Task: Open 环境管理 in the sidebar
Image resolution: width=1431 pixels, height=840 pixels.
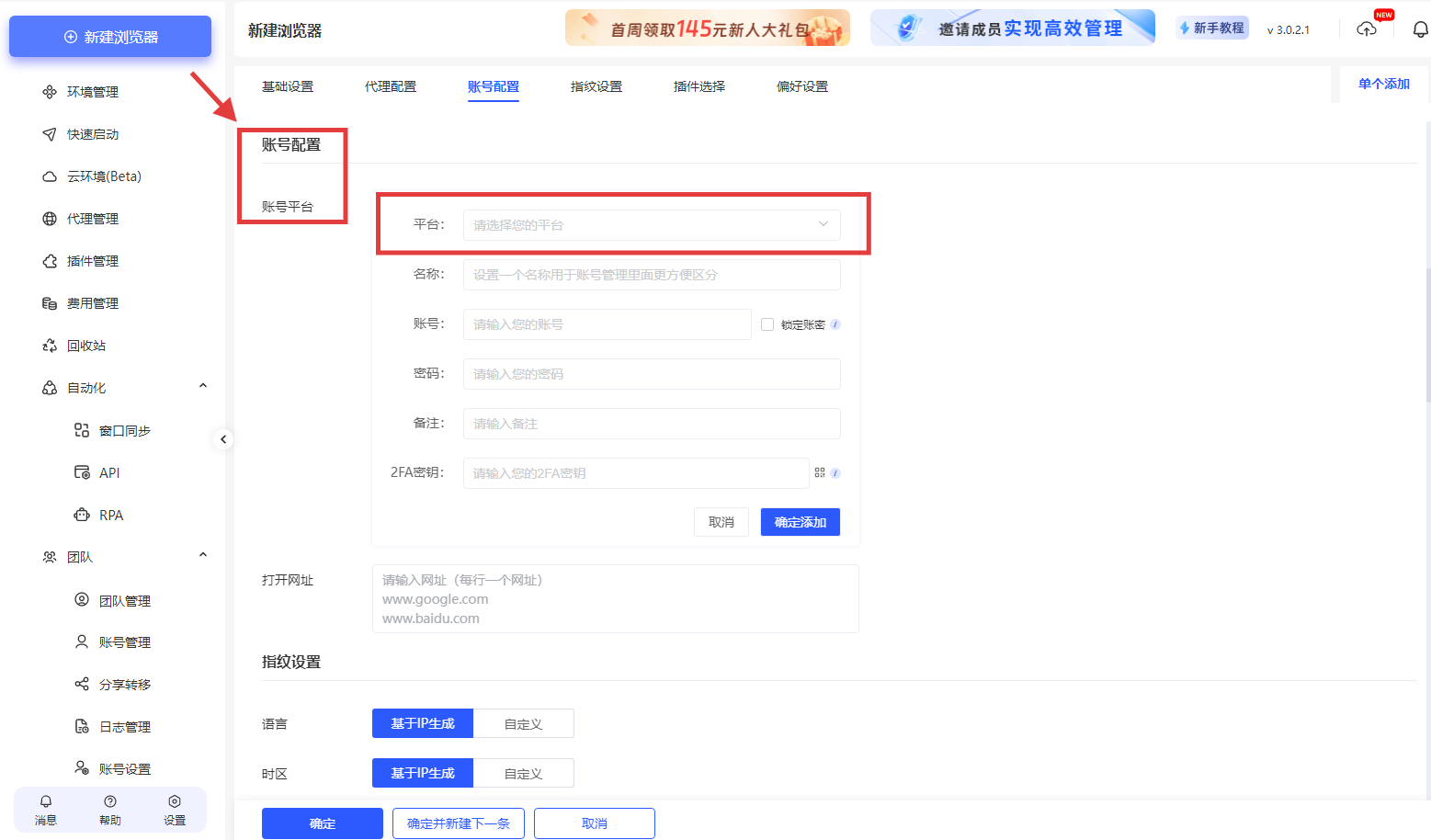Action: 92,91
